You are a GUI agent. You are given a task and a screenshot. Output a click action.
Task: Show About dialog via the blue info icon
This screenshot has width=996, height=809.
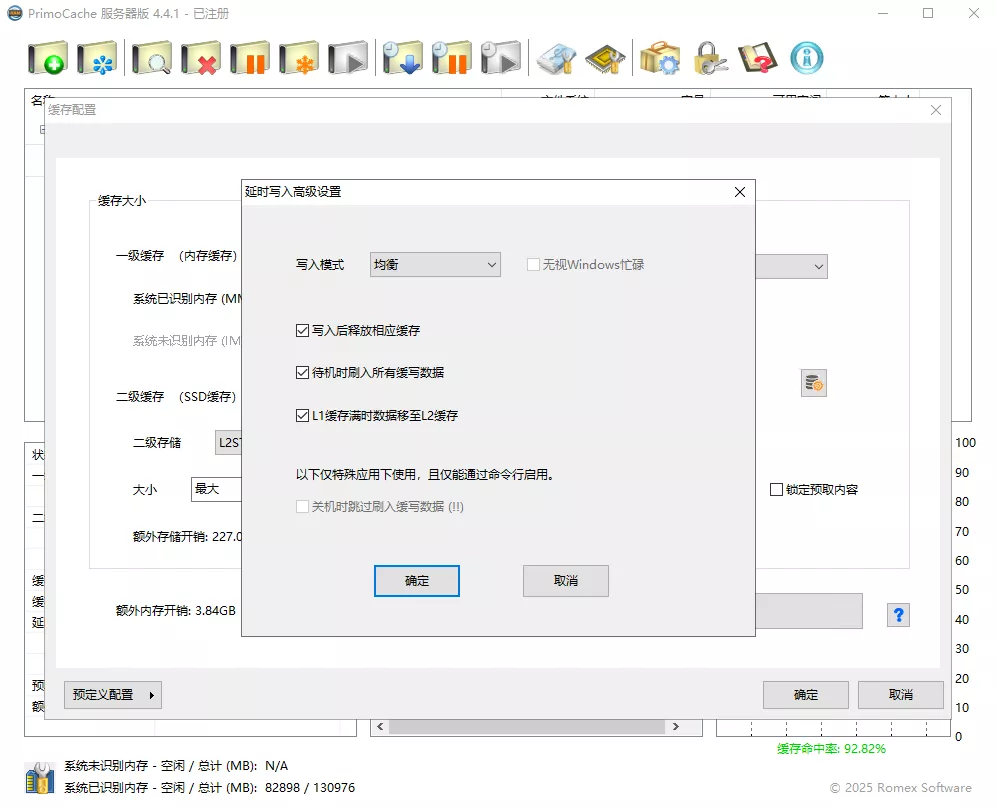tap(806, 57)
